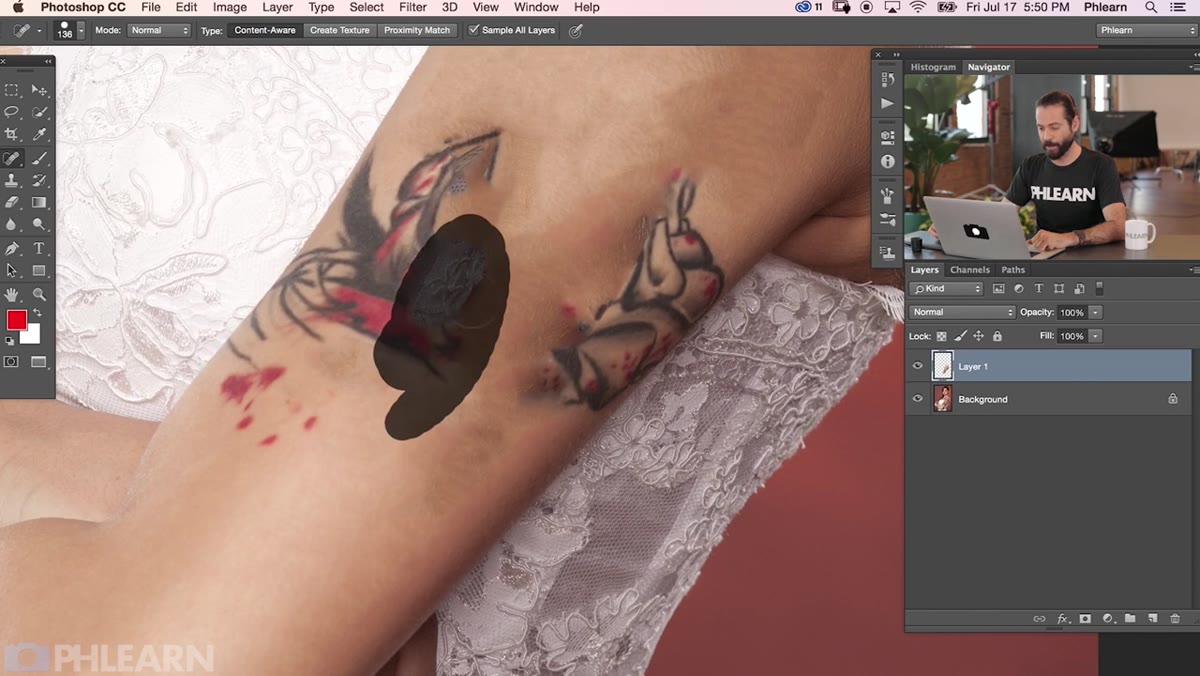Create new fill or adjustment layer
This screenshot has width=1200, height=676.
point(1108,619)
